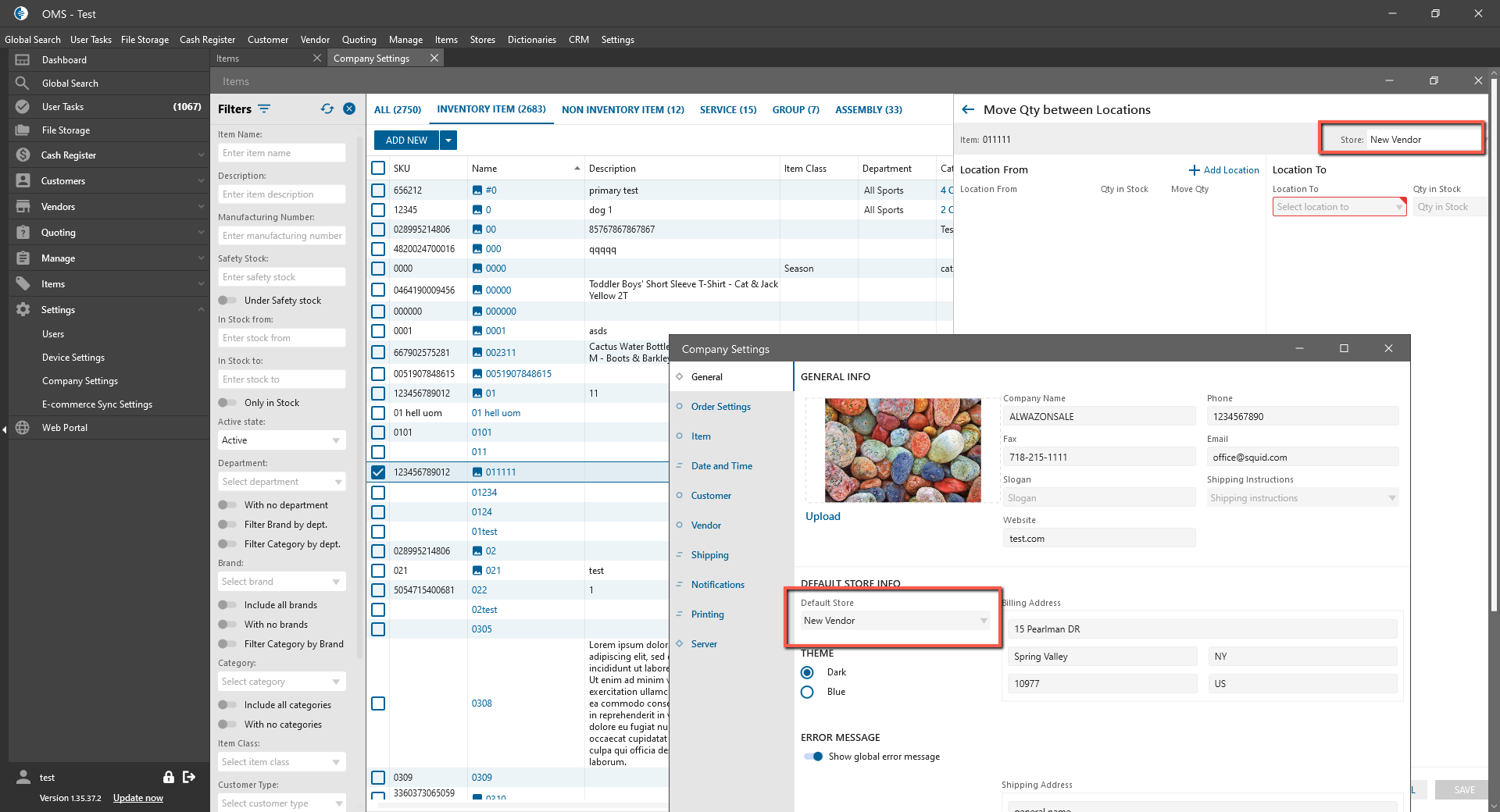Refresh the filters with the reload icon
Screen dimensions: 1500x812
pyautogui.click(x=327, y=109)
